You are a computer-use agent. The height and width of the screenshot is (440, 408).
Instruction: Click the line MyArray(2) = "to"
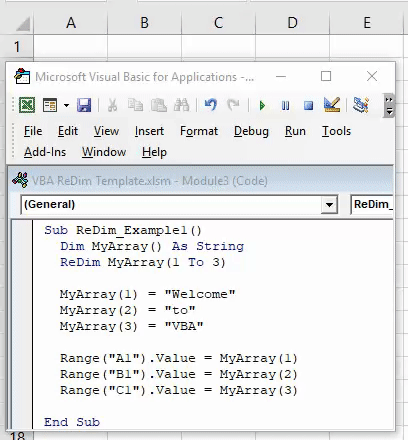pyautogui.click(x=127, y=310)
